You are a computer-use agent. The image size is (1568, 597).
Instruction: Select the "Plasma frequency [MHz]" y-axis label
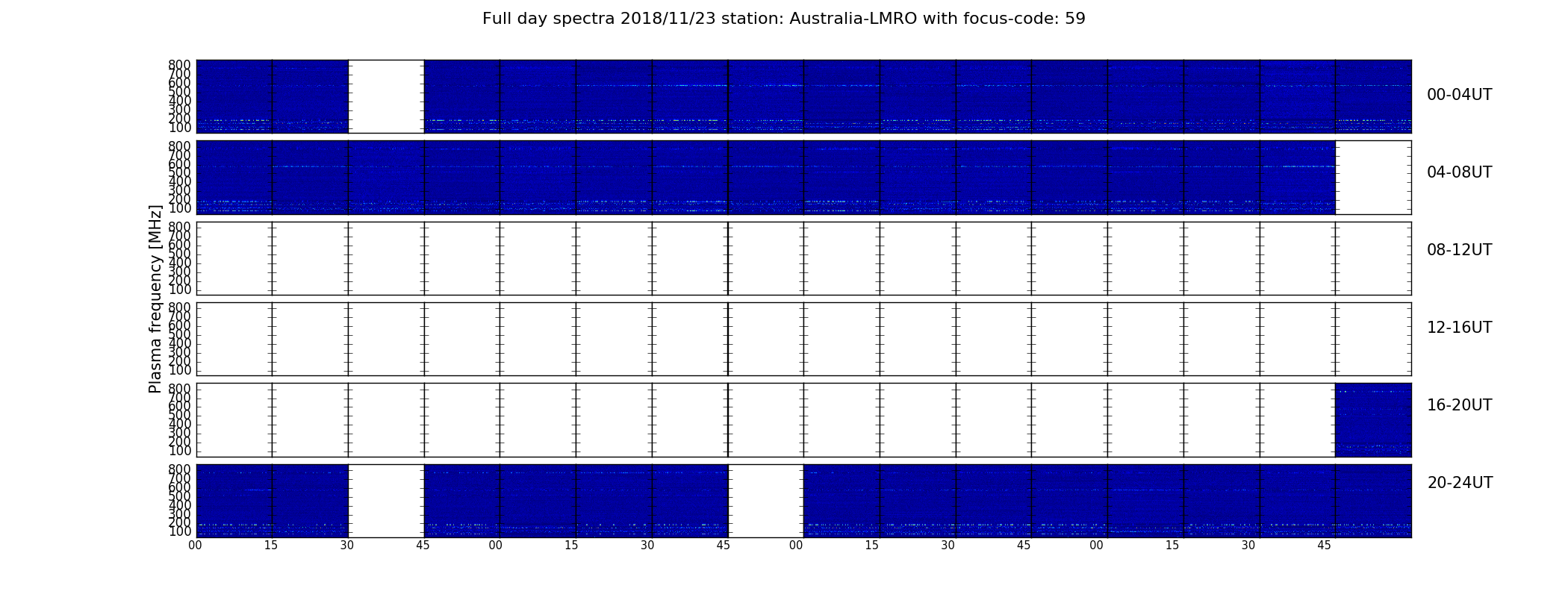(155, 298)
